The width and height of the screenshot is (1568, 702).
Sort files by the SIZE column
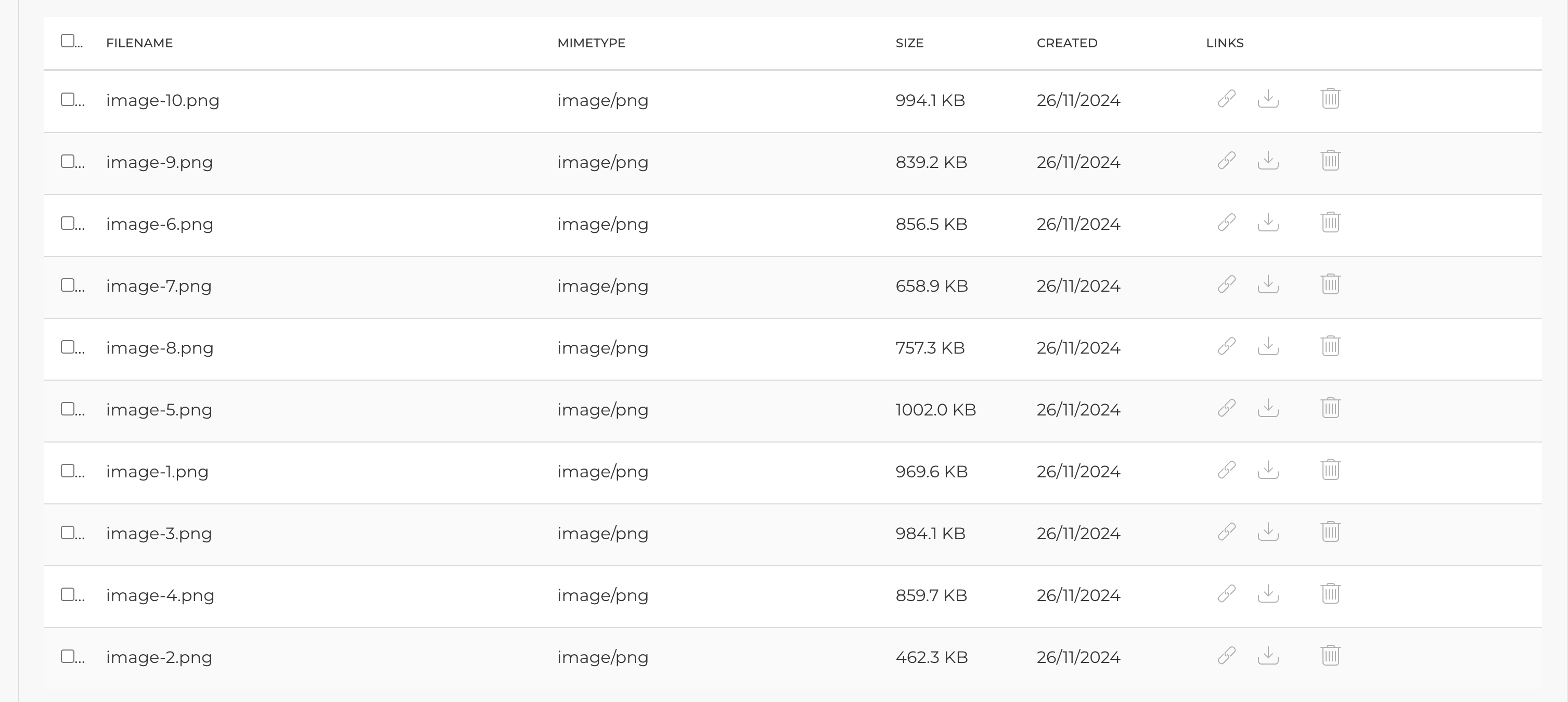tap(909, 43)
